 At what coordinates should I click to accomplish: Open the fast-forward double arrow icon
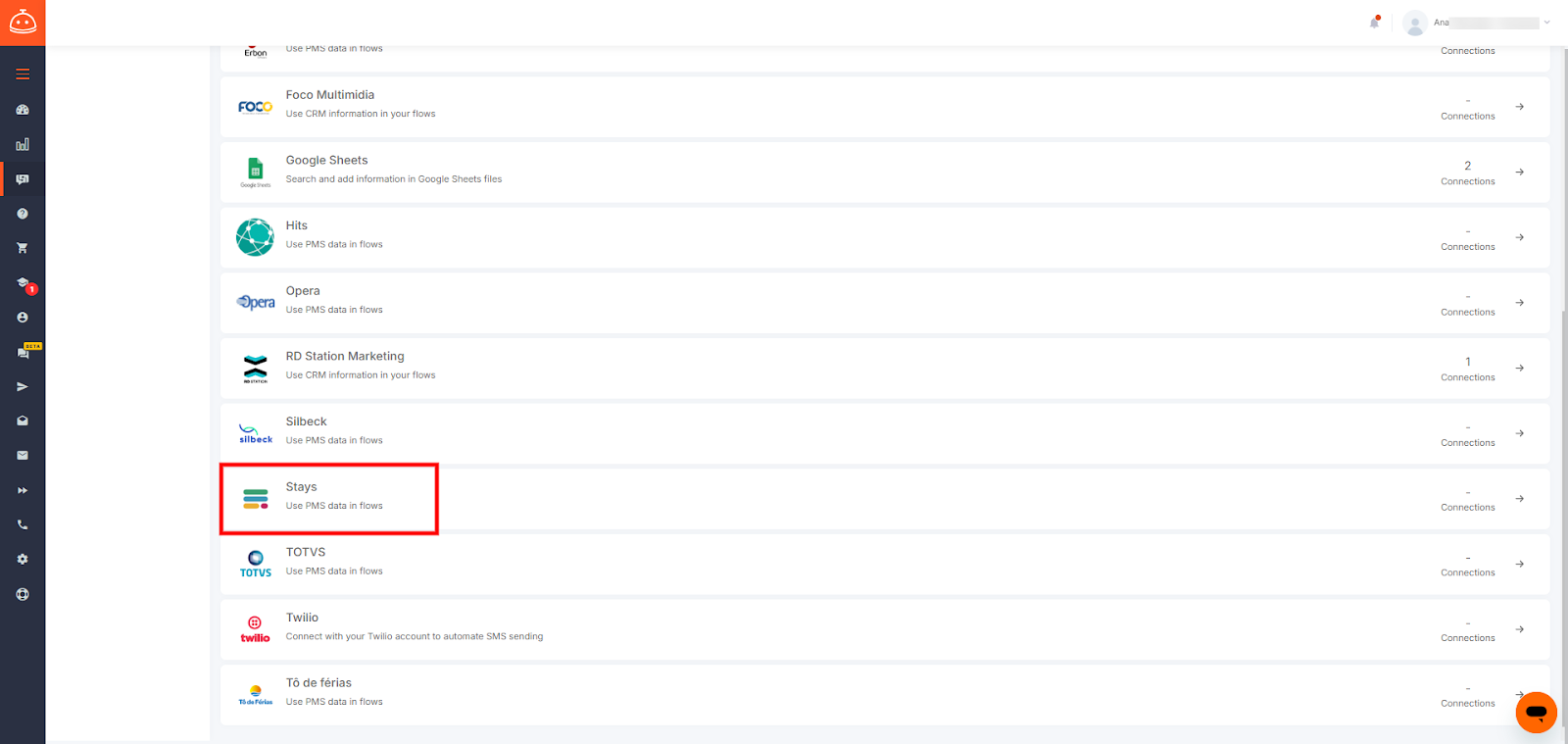[23, 490]
